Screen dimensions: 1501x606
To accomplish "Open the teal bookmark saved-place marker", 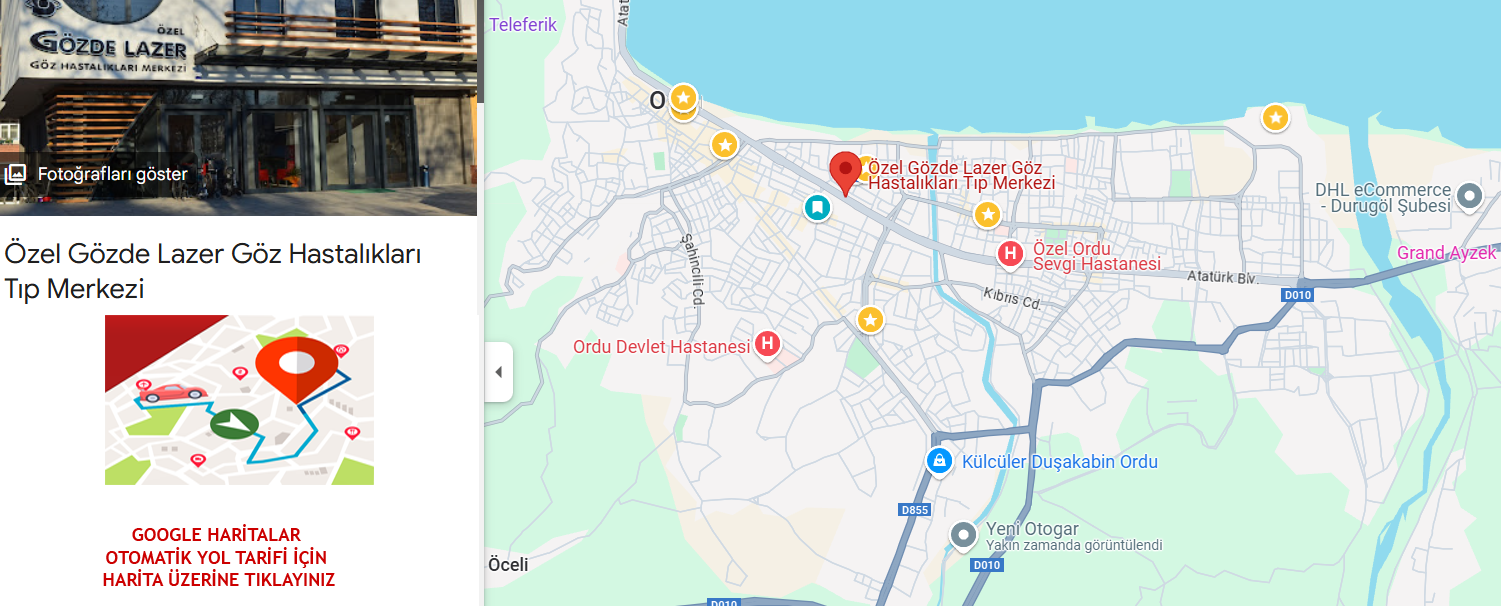I will click(x=817, y=208).
